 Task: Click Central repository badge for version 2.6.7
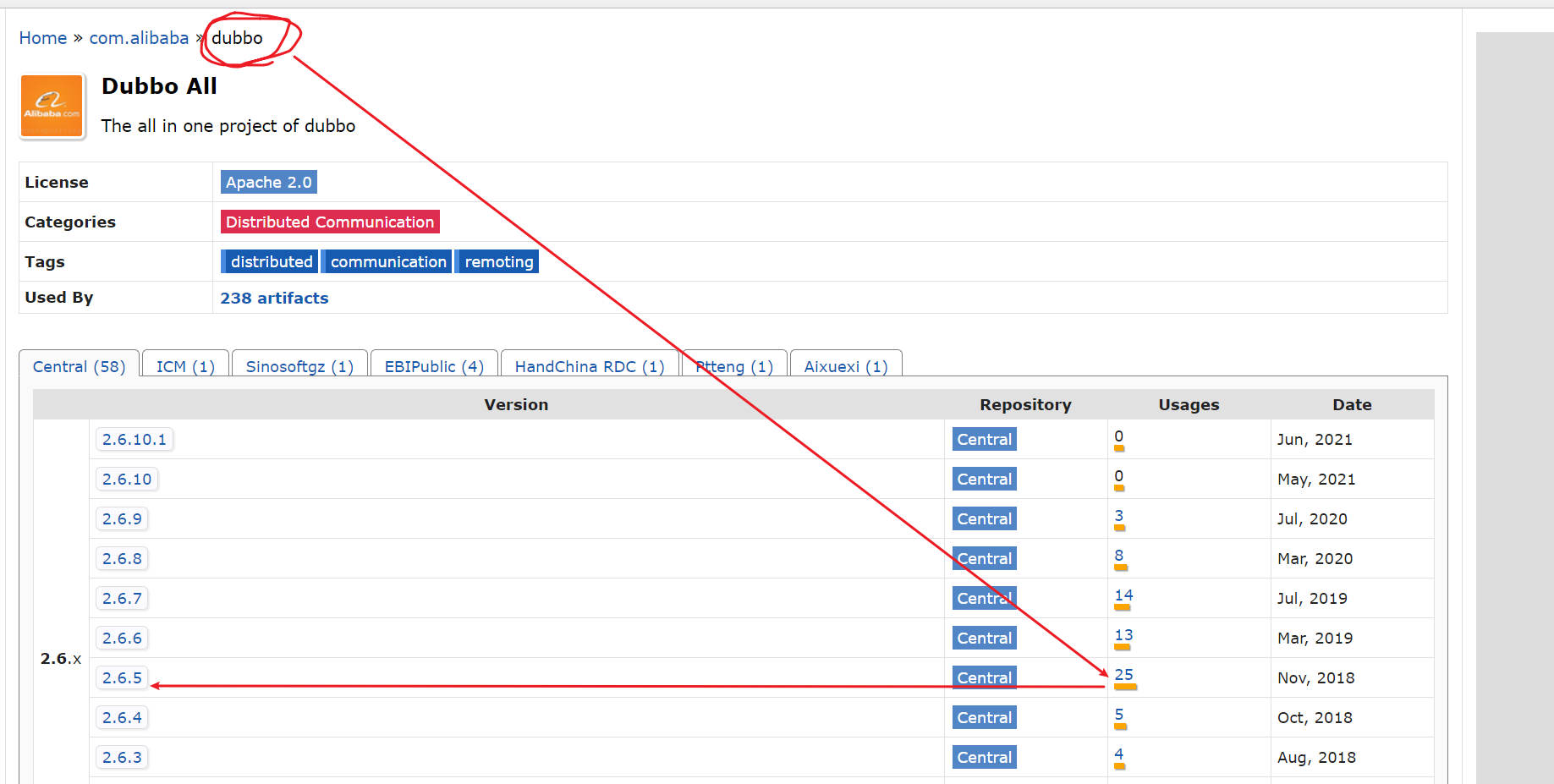point(985,598)
